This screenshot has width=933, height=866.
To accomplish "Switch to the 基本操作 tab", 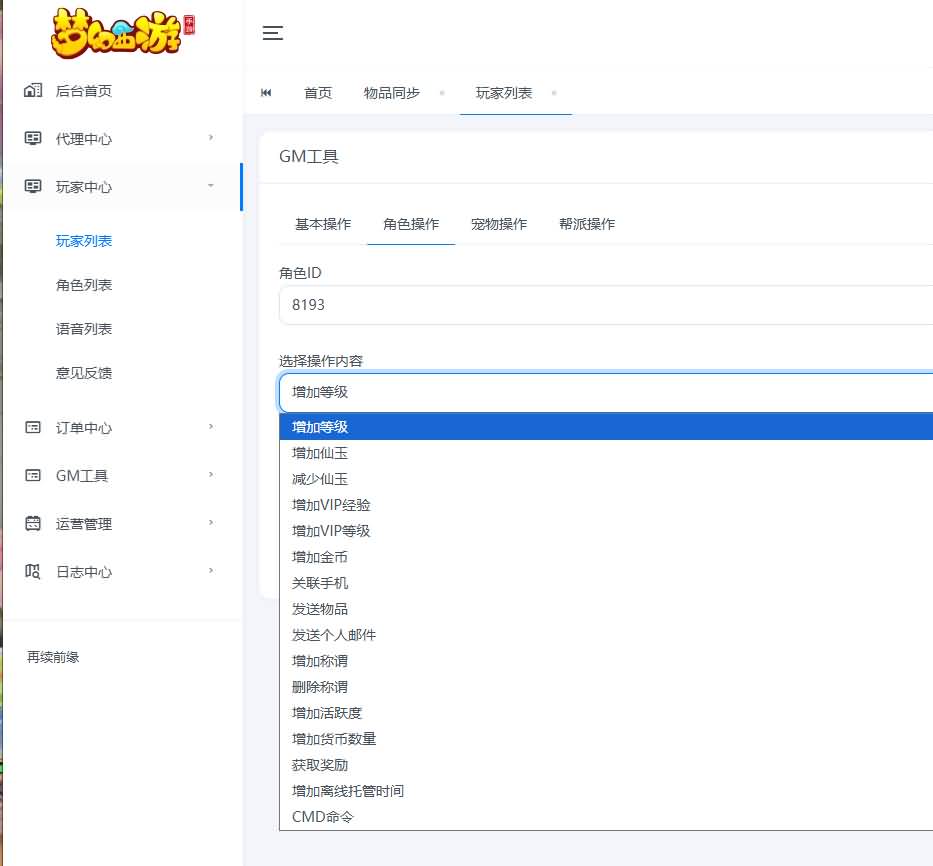I will [323, 224].
